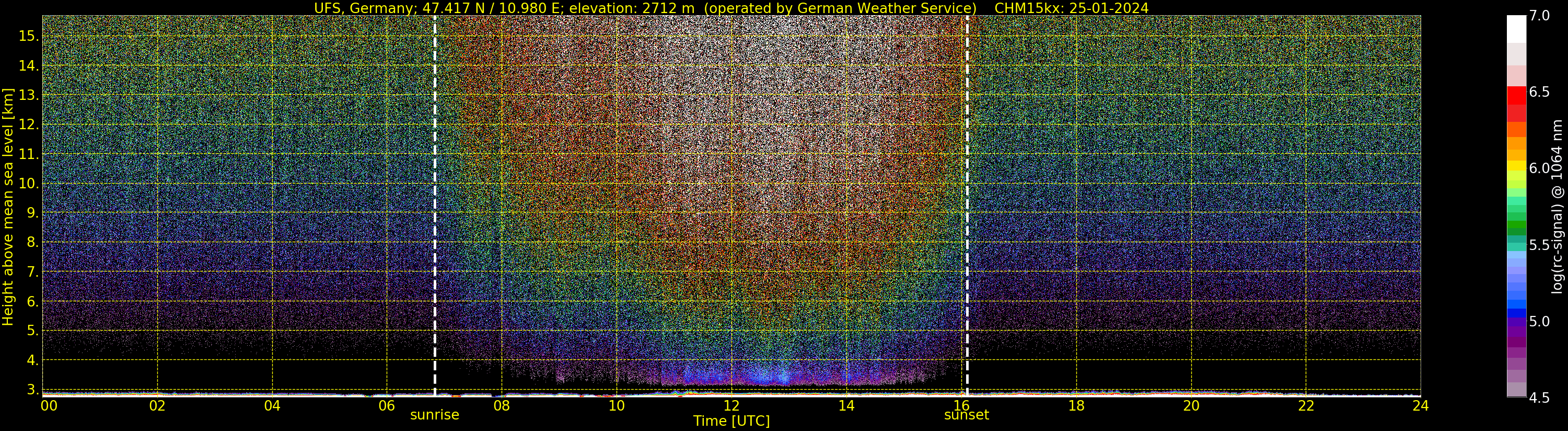The image size is (1568, 431).
Task: Click the height axis tick '8.'
Action: click(x=33, y=242)
